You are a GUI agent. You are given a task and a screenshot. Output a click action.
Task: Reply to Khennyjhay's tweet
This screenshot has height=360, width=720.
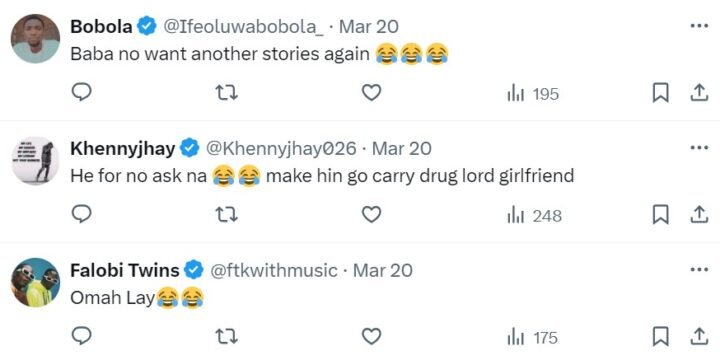(82, 214)
